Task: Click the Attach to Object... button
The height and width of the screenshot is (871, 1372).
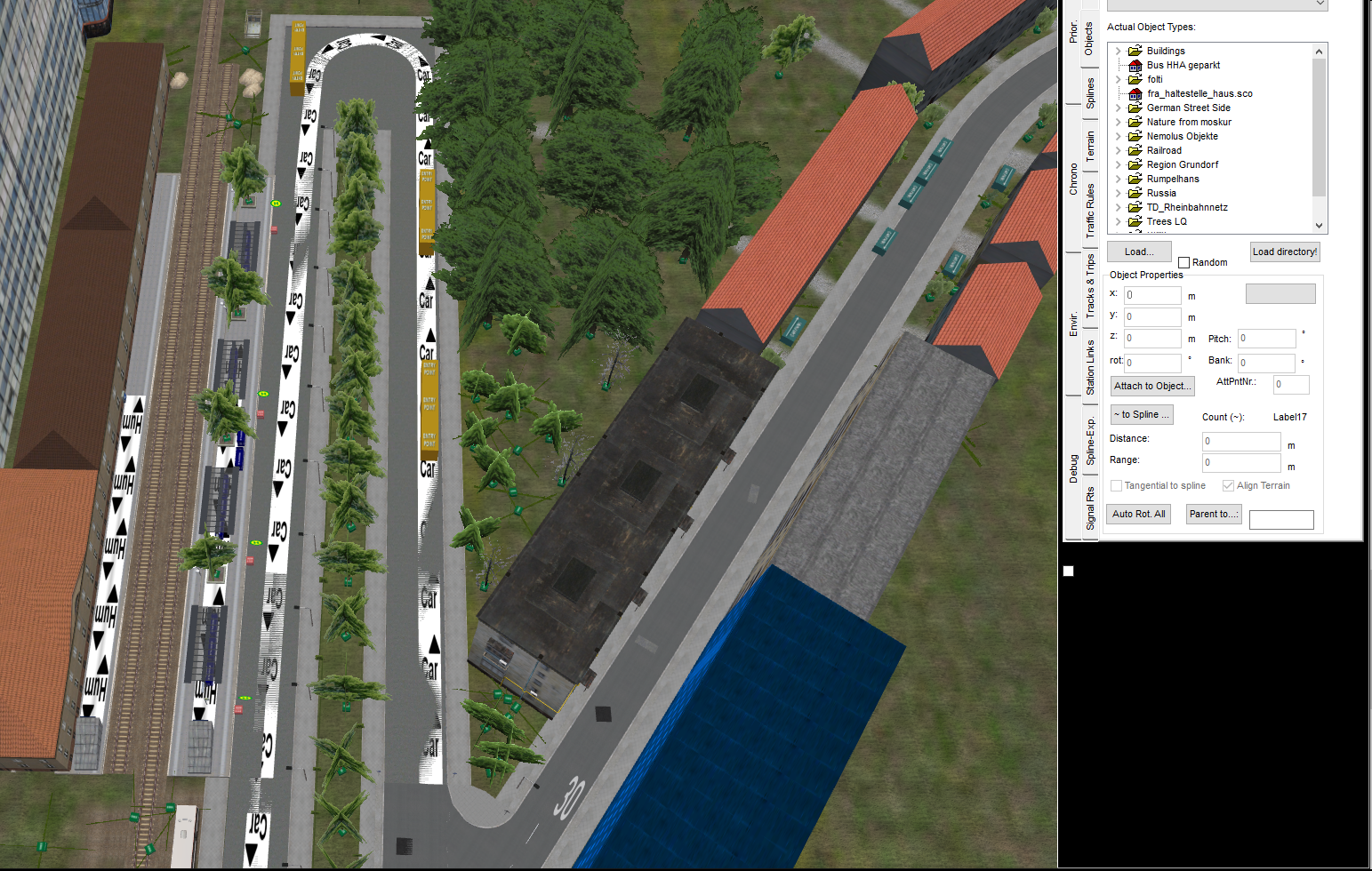Action: tap(1151, 387)
